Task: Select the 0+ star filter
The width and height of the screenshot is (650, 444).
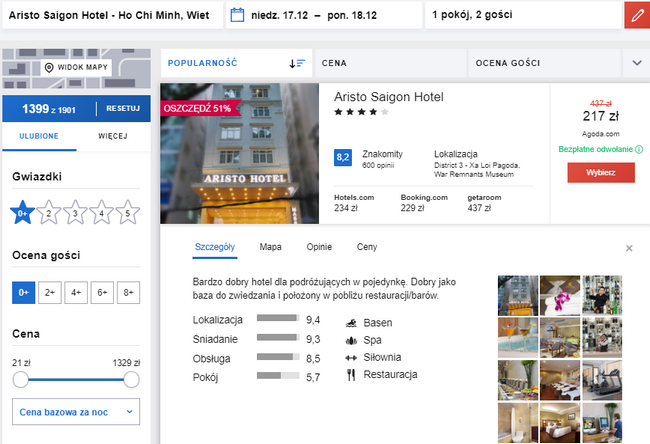Action: pyautogui.click(x=22, y=212)
